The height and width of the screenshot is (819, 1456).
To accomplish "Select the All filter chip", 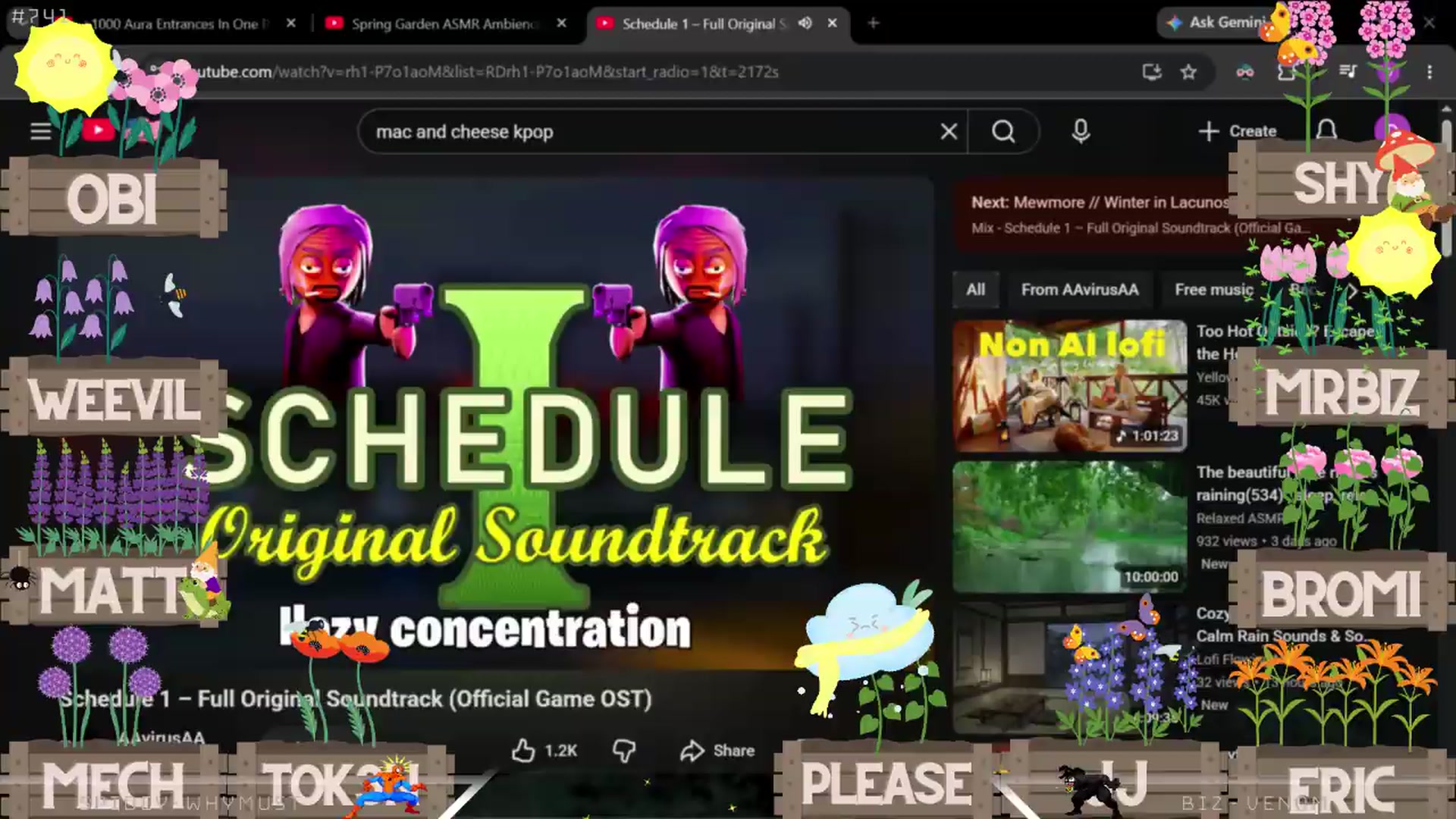I will pyautogui.click(x=976, y=290).
